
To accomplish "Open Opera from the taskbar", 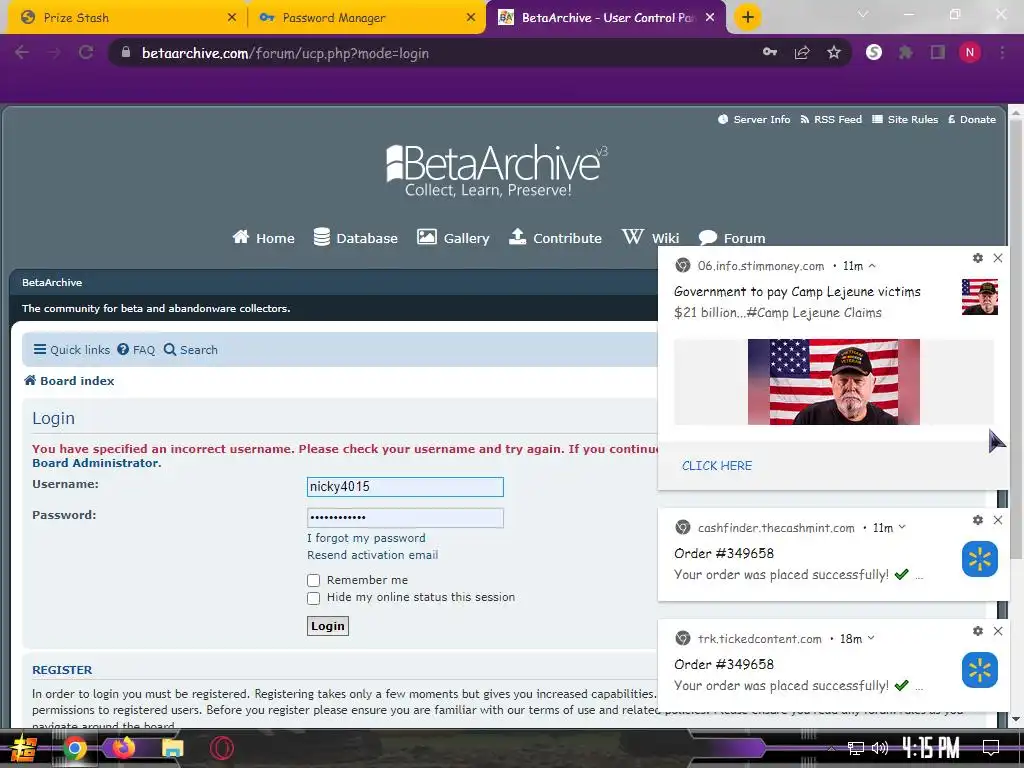I will [221, 748].
